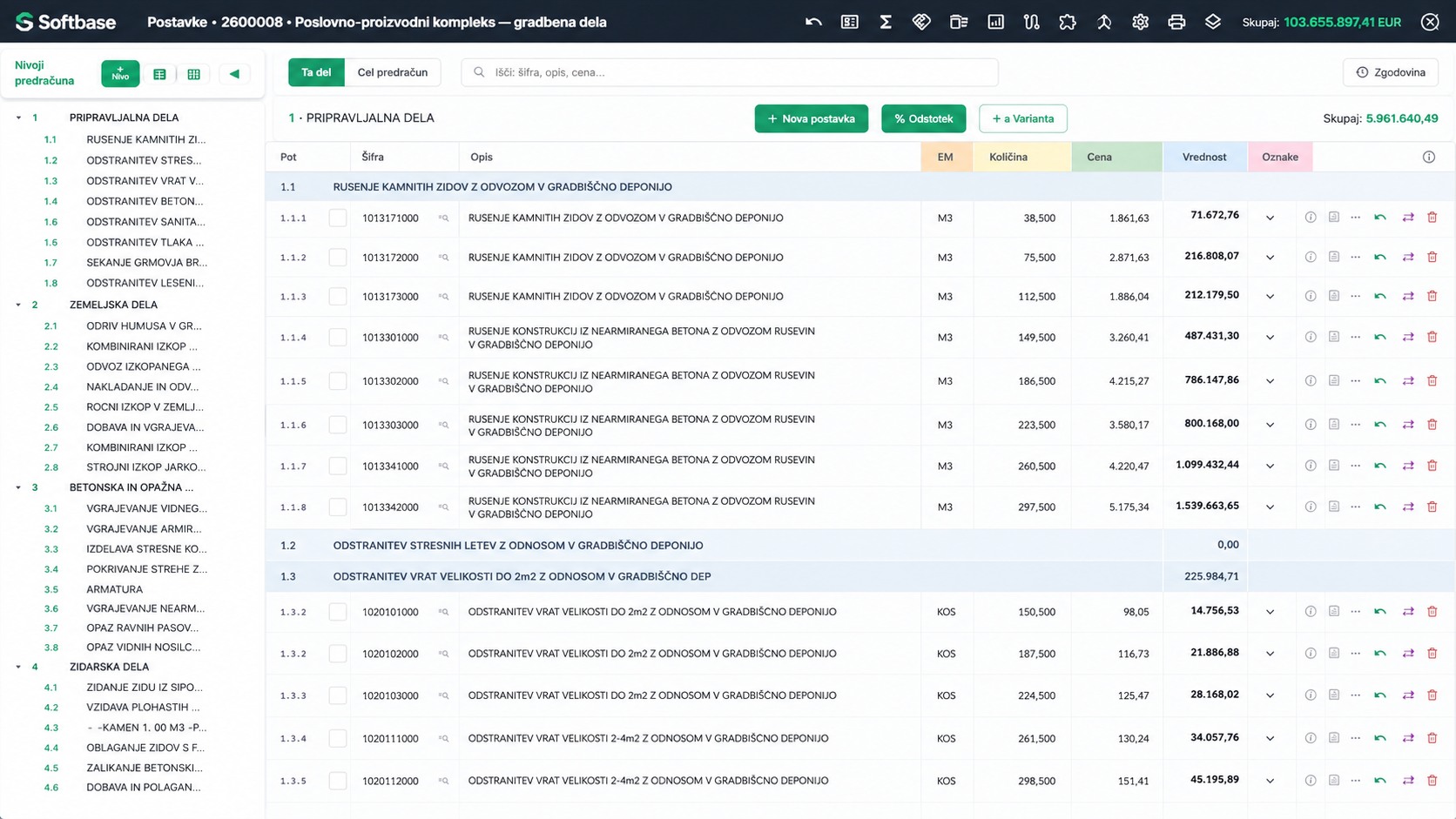
Task: Click the green undo arrow on row 1.1.4
Action: (1380, 337)
